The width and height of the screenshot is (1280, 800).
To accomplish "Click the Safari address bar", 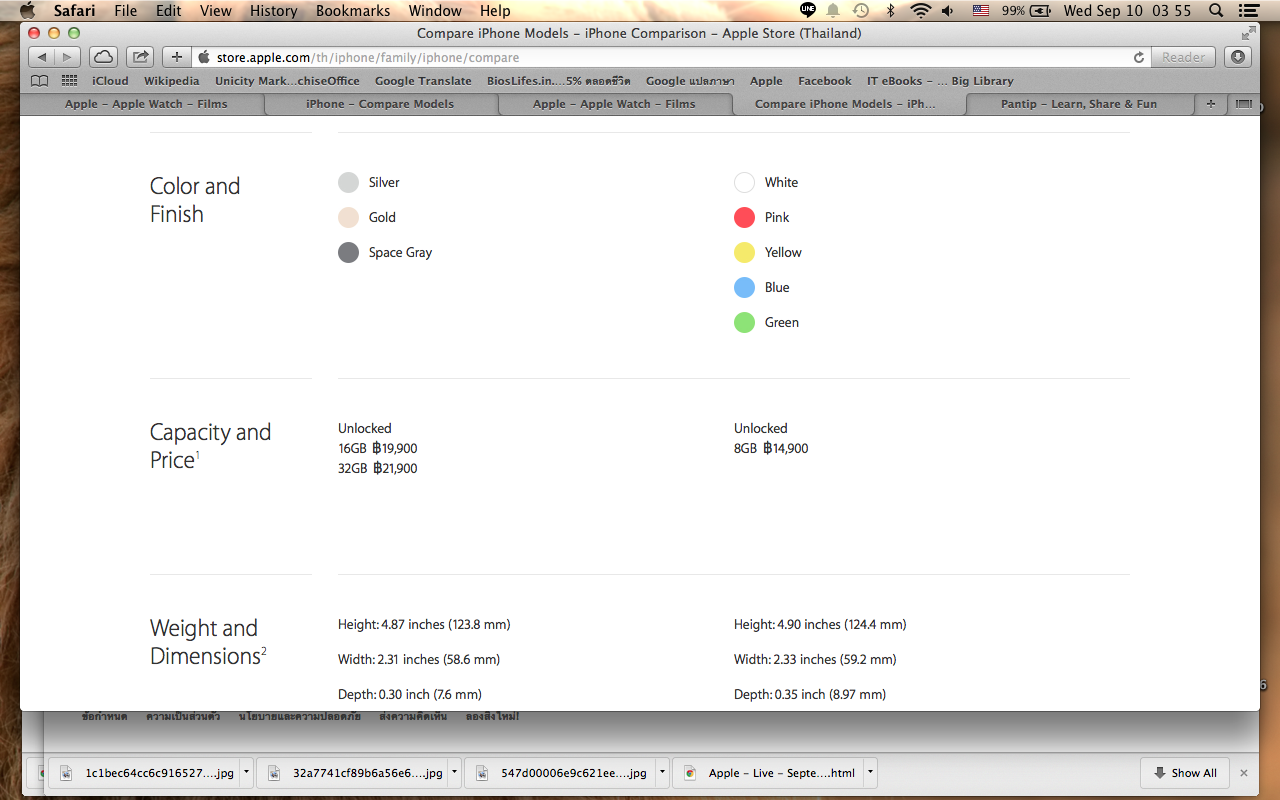I will 672,57.
